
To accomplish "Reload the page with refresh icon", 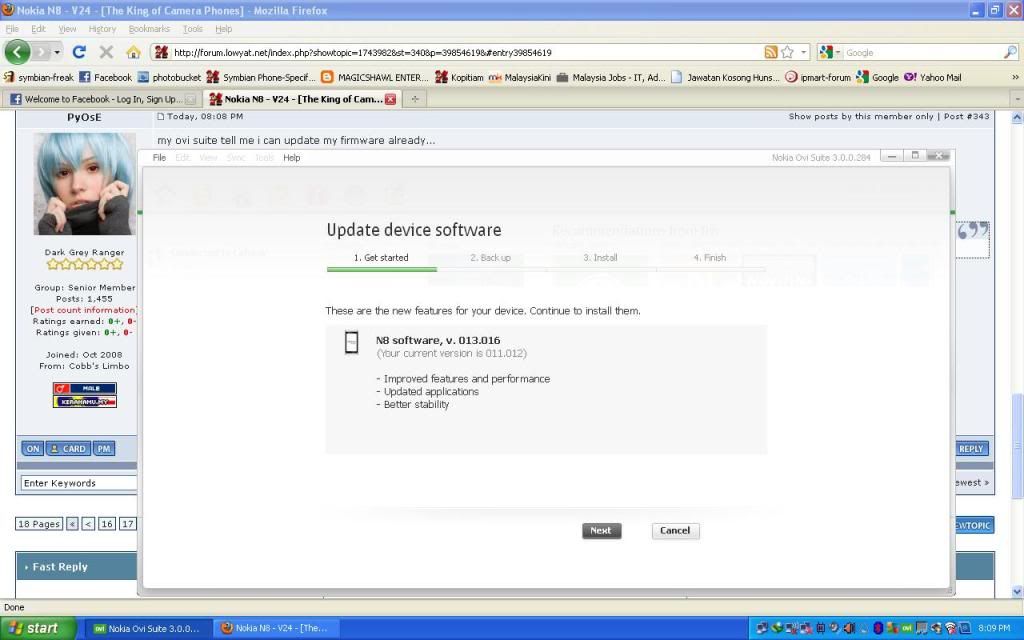I will point(79,52).
